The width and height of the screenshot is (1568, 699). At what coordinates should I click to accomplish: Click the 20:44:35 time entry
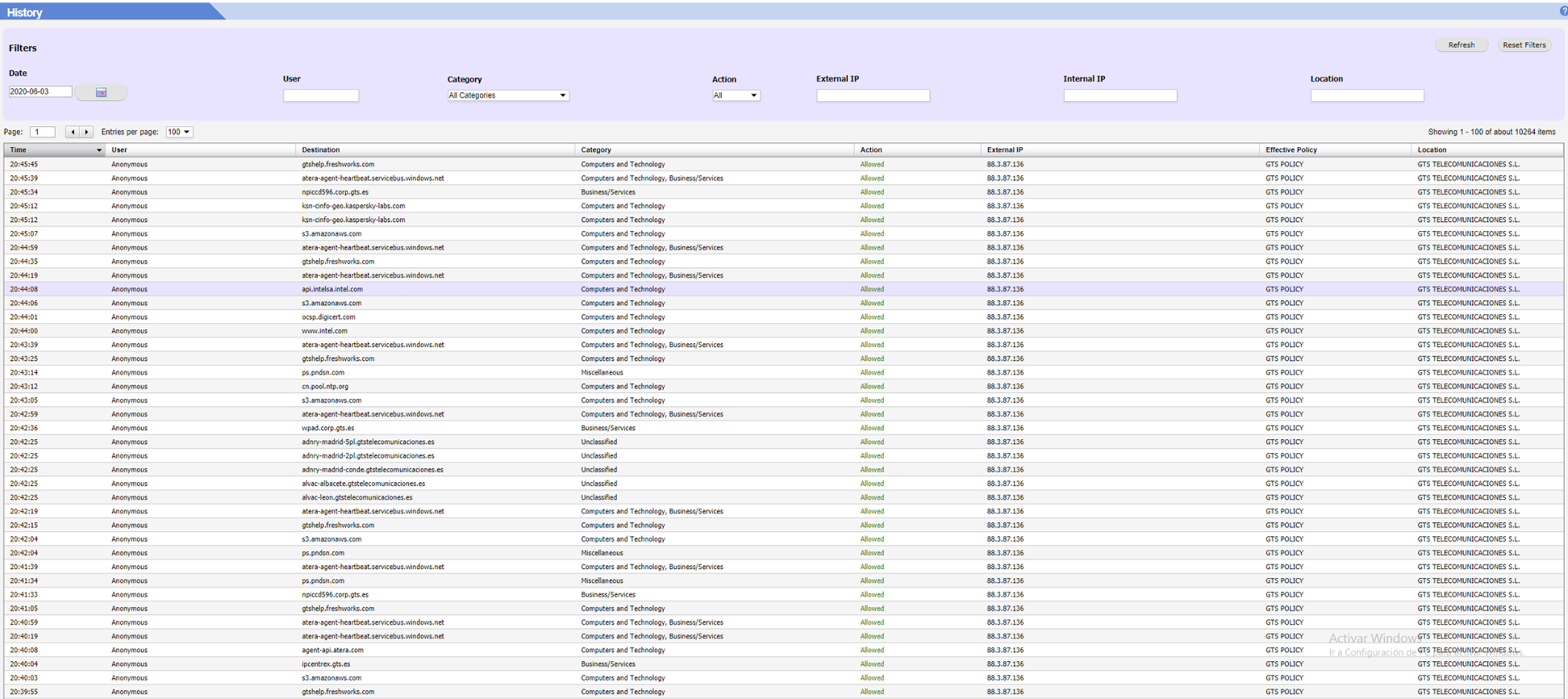click(x=23, y=262)
